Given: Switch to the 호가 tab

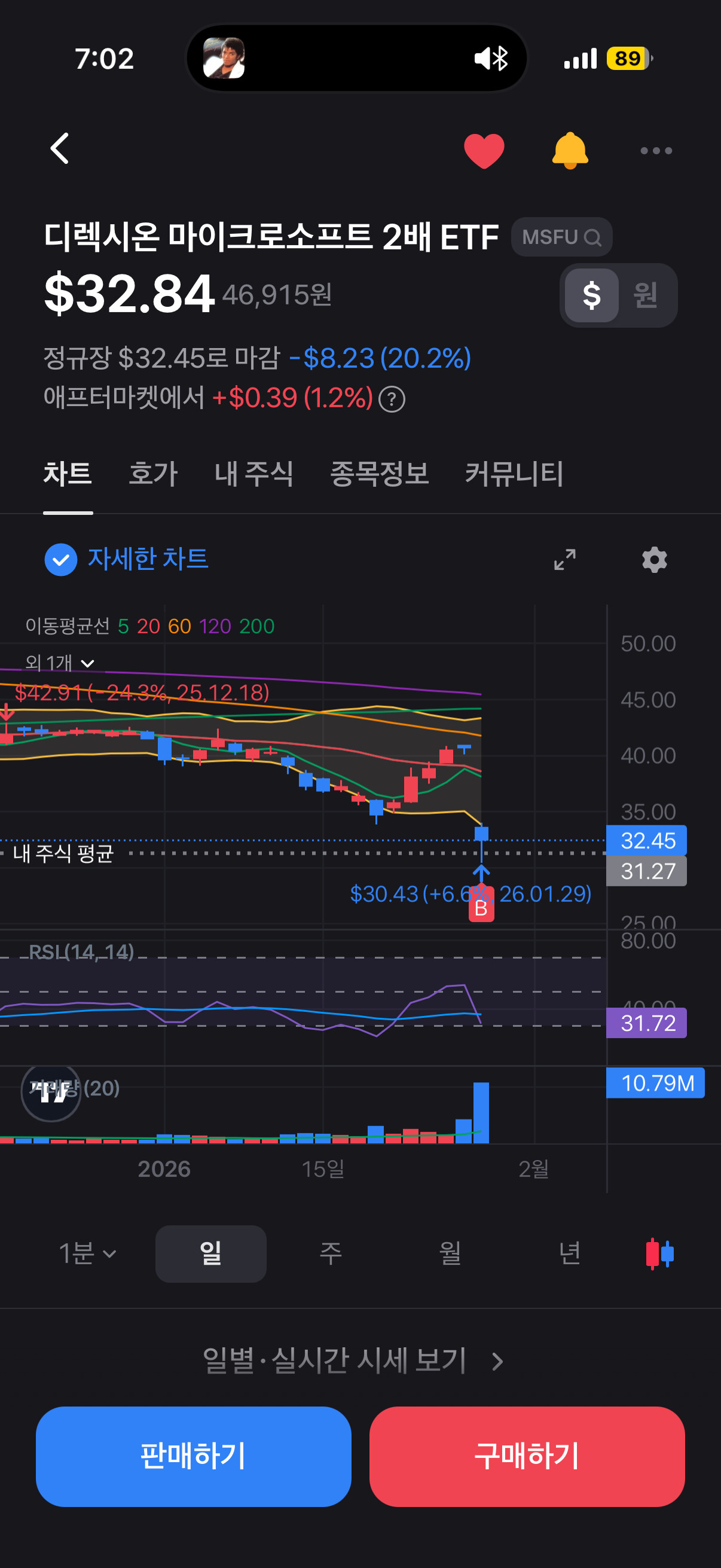Looking at the screenshot, I should click(x=152, y=474).
